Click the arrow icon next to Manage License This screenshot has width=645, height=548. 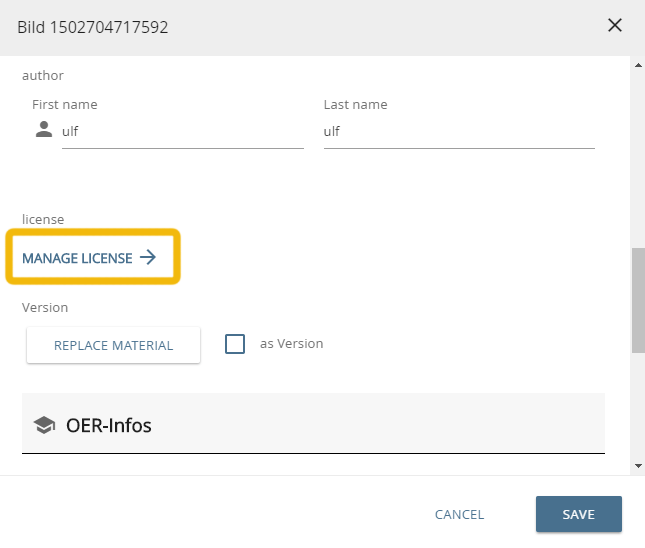pos(148,258)
